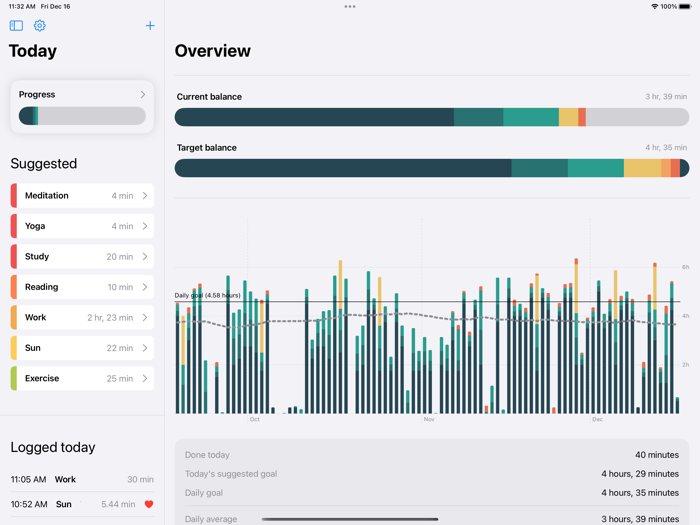Open Study row chevron
Screen dimensions: 700x525
tap(145, 256)
